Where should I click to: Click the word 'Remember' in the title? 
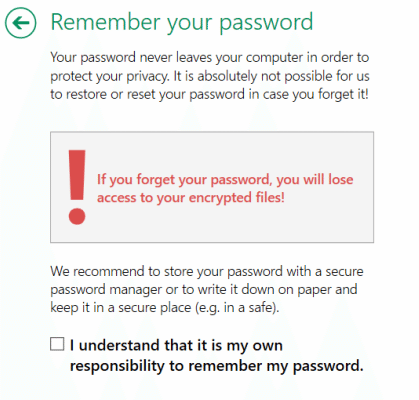click(x=105, y=22)
